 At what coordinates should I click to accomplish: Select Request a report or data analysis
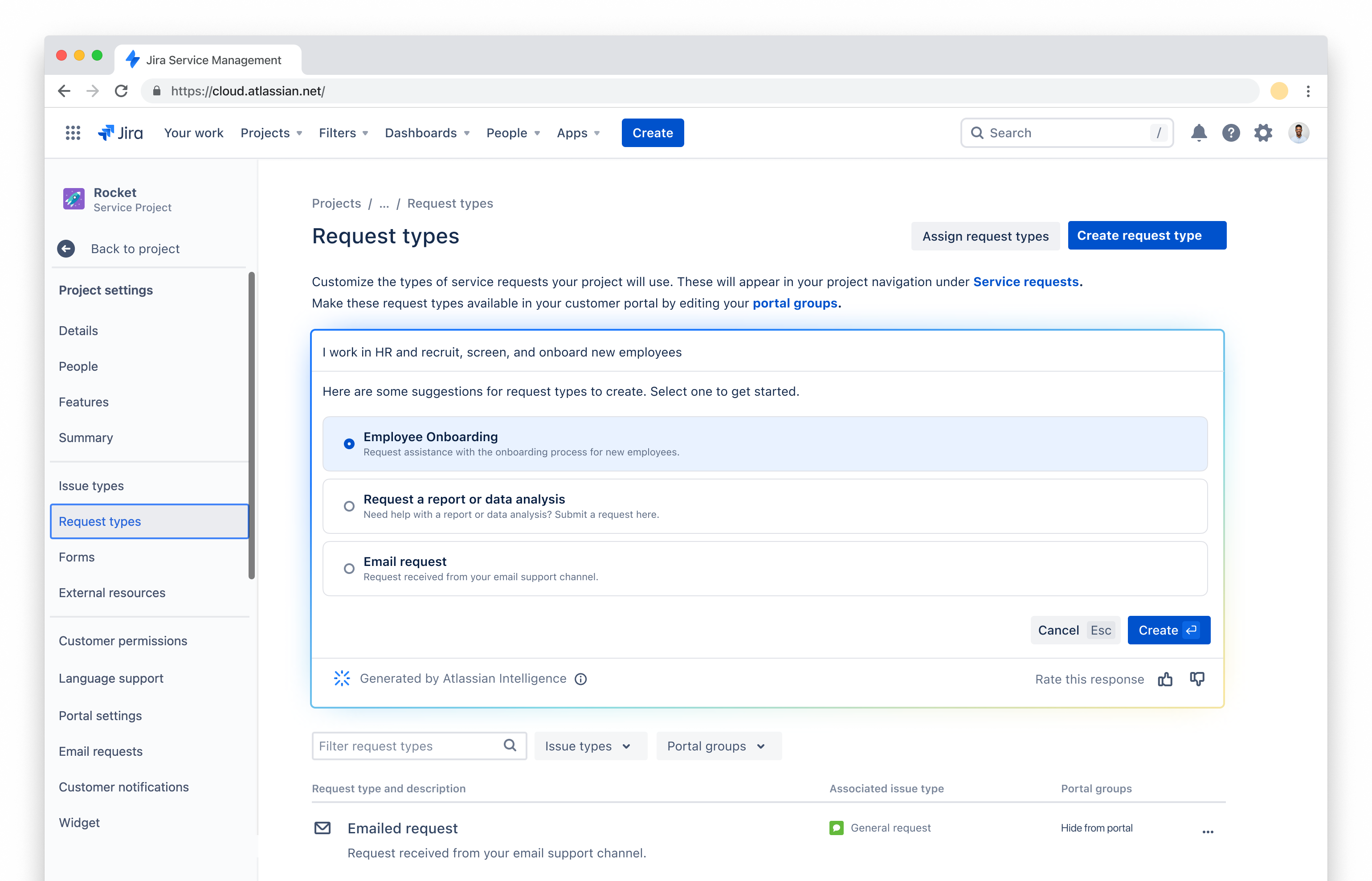tap(765, 506)
